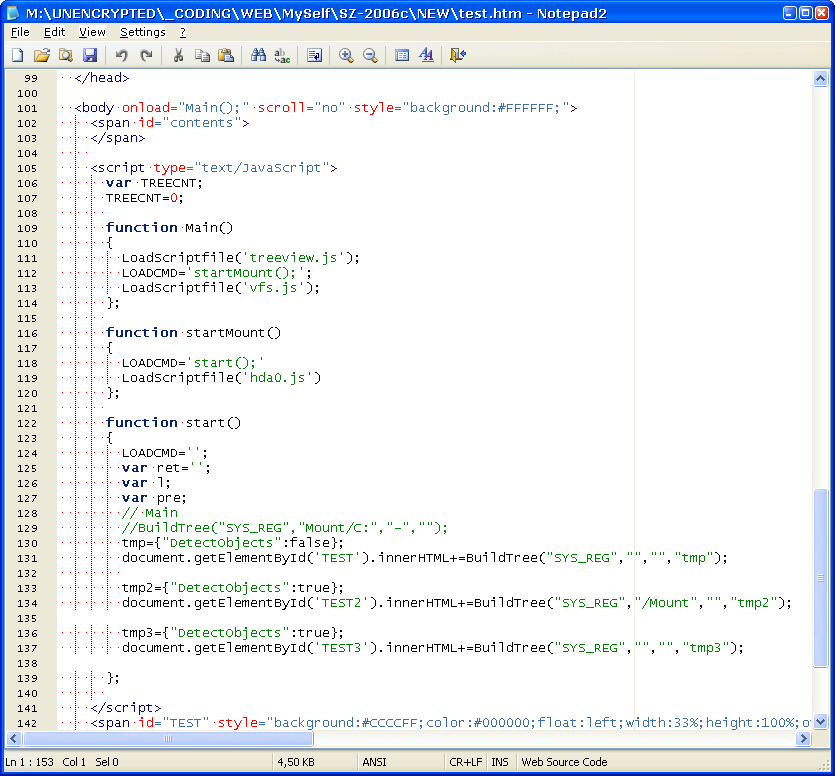835x776 pixels.
Task: Click the vertical scrollbar thumb
Action: tap(821, 578)
